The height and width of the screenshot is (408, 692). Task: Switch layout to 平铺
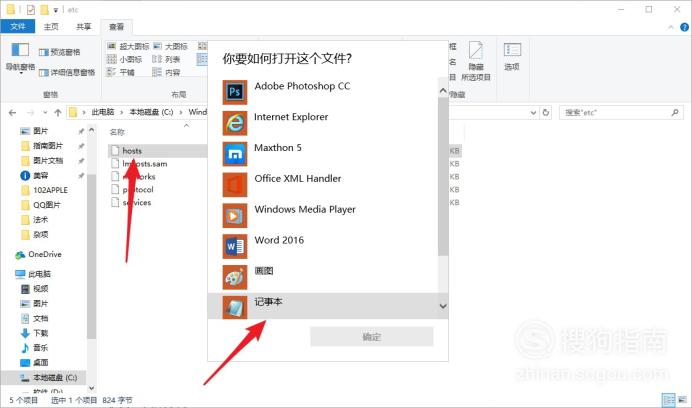[121, 72]
